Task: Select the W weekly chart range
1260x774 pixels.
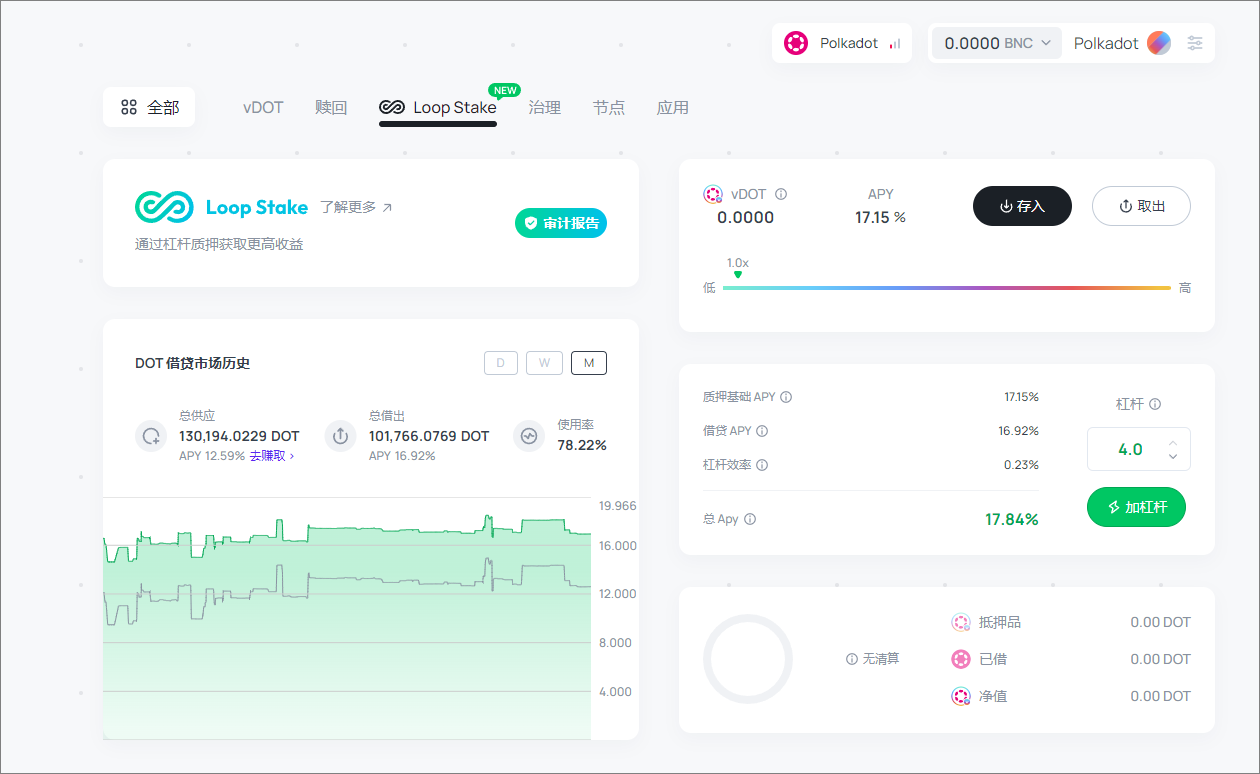Action: tap(544, 363)
